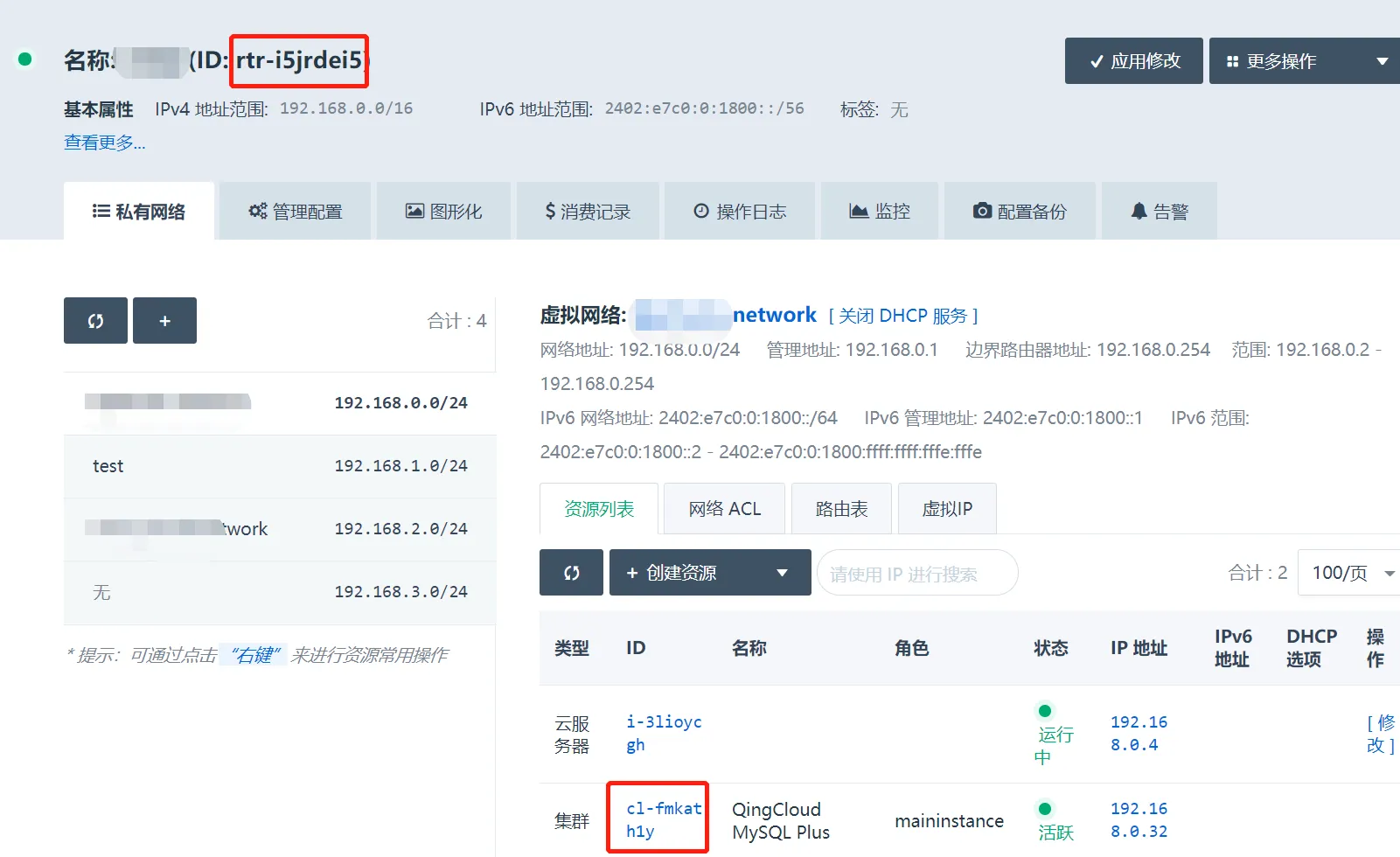Viewport: 1400px width, 857px height.
Task: Click the 关闭 DHCP 服务 link
Action: [903, 316]
